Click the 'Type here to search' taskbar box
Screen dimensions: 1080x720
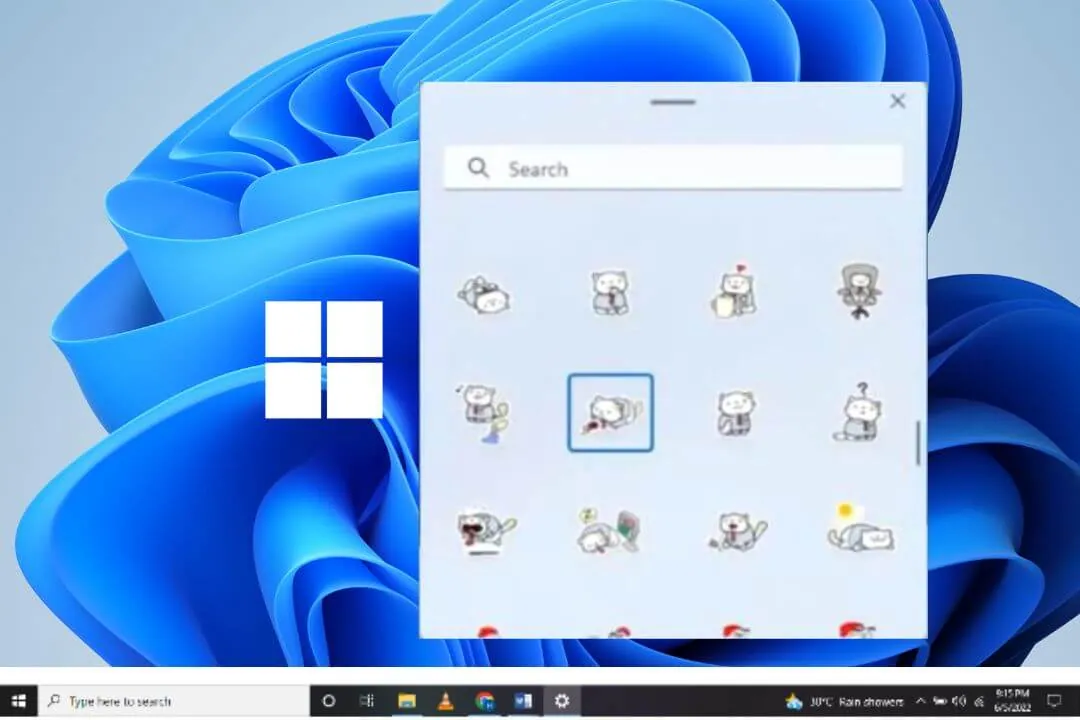pyautogui.click(x=174, y=701)
